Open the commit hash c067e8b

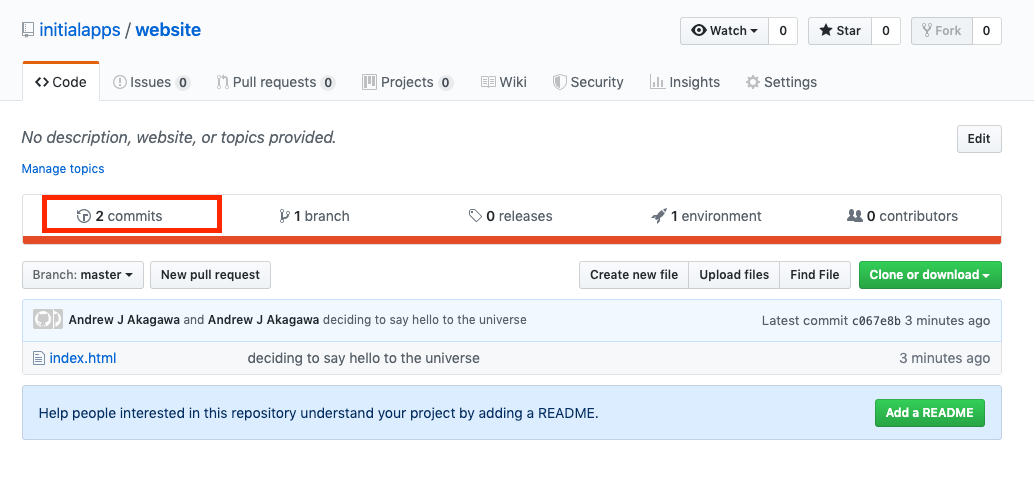click(876, 321)
